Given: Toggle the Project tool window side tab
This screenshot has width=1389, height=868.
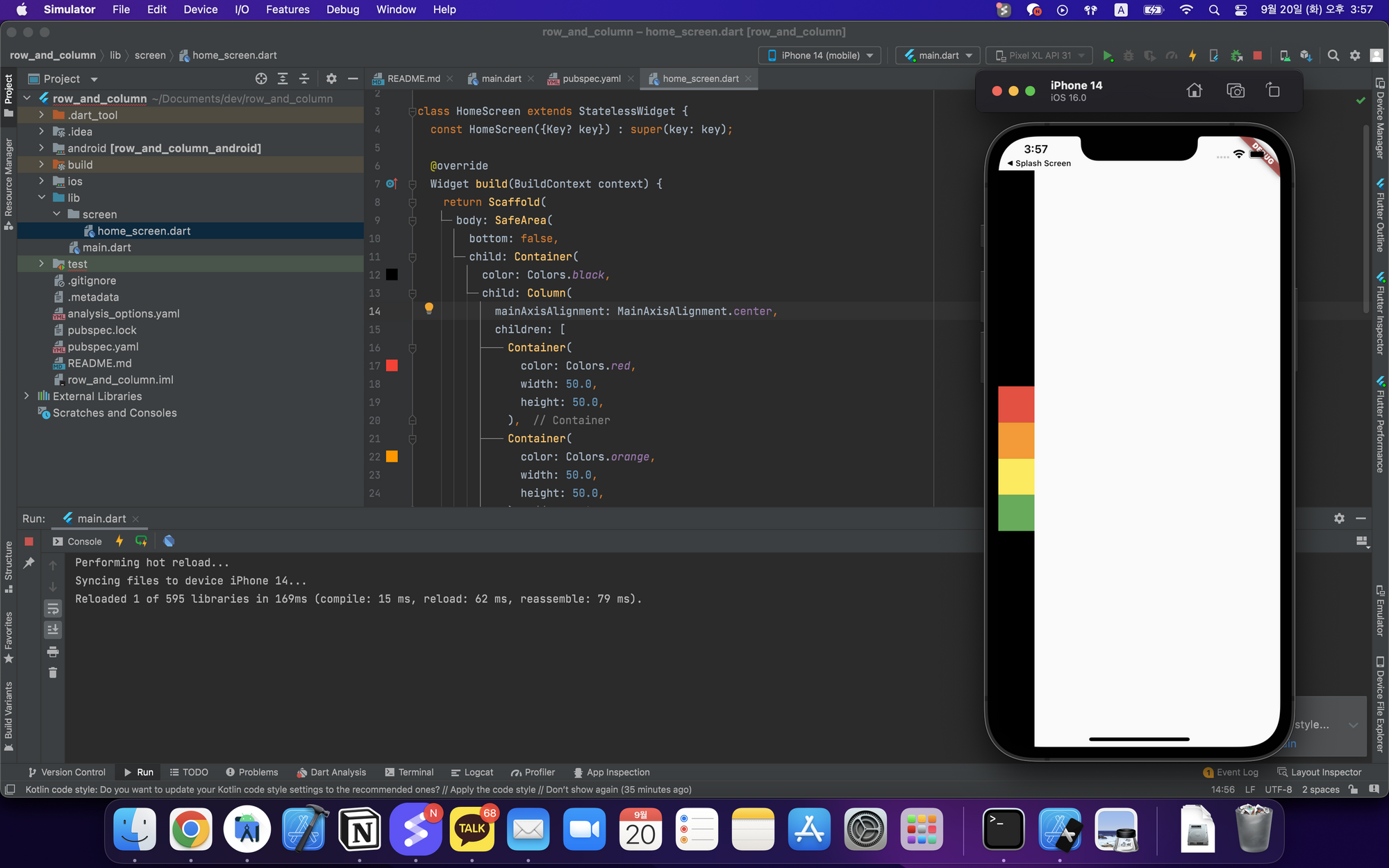Looking at the screenshot, I should point(8,94).
